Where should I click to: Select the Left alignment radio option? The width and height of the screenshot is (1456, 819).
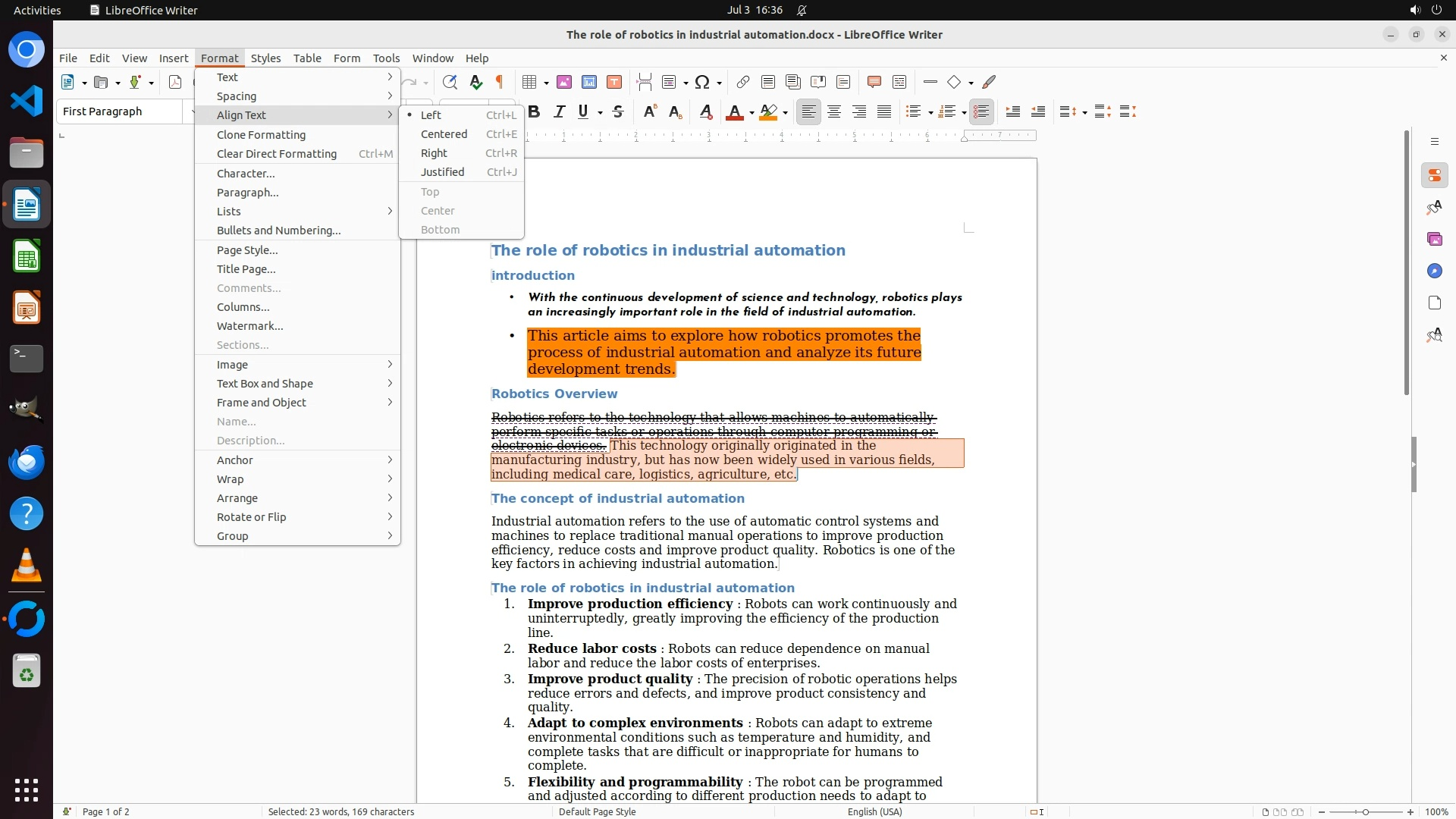(431, 115)
